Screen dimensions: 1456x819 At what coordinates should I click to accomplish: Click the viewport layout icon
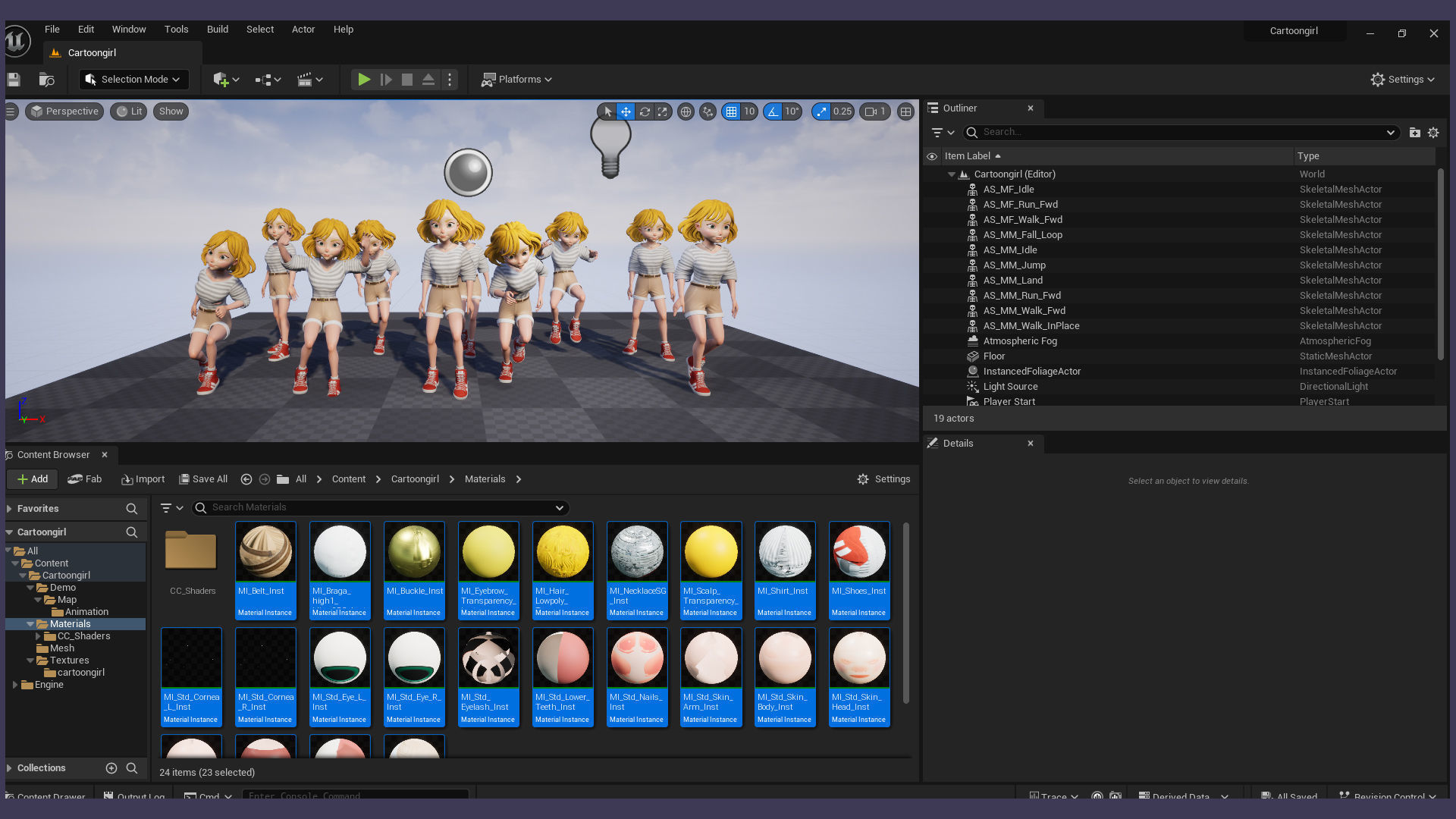[905, 111]
